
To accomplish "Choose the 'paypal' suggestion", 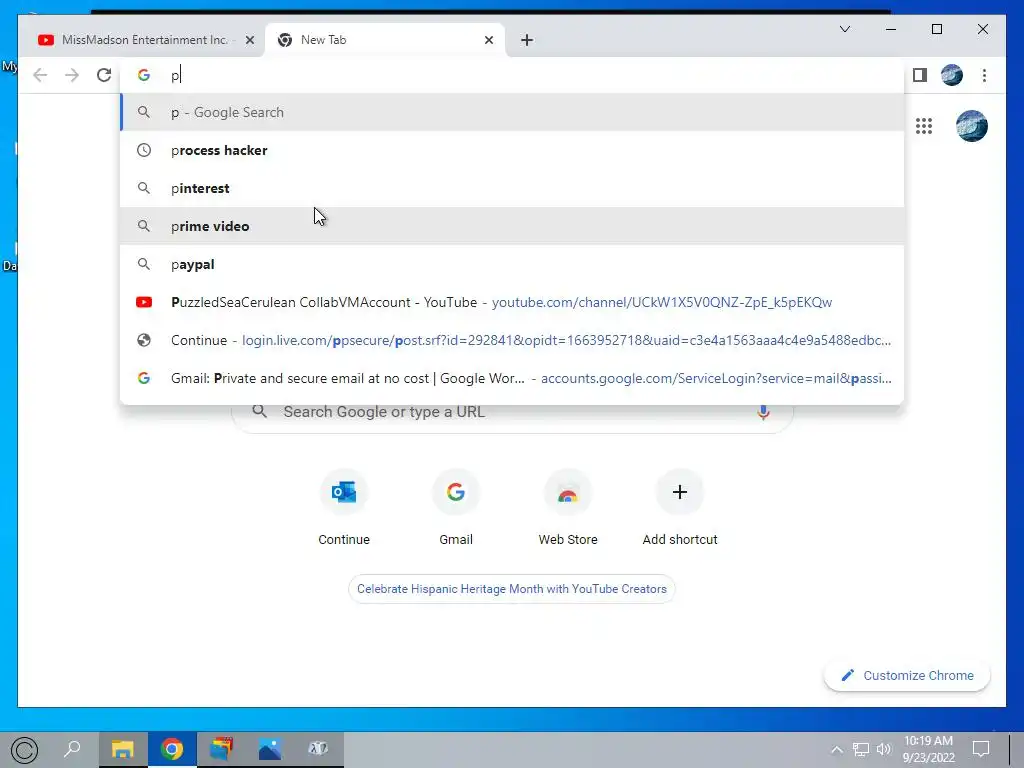I will (512, 264).
